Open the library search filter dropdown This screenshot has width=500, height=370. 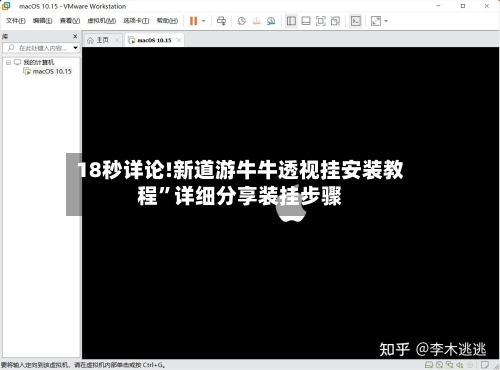click(76, 48)
